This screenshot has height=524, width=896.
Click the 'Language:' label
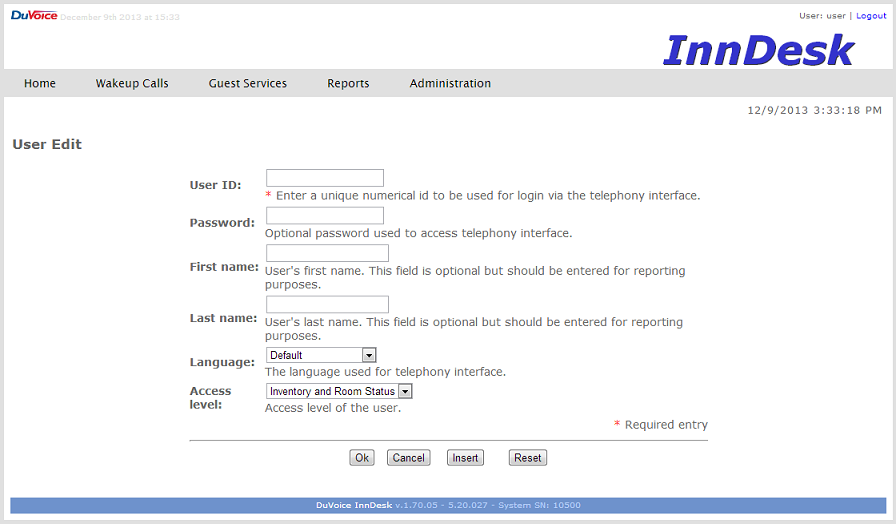point(222,362)
